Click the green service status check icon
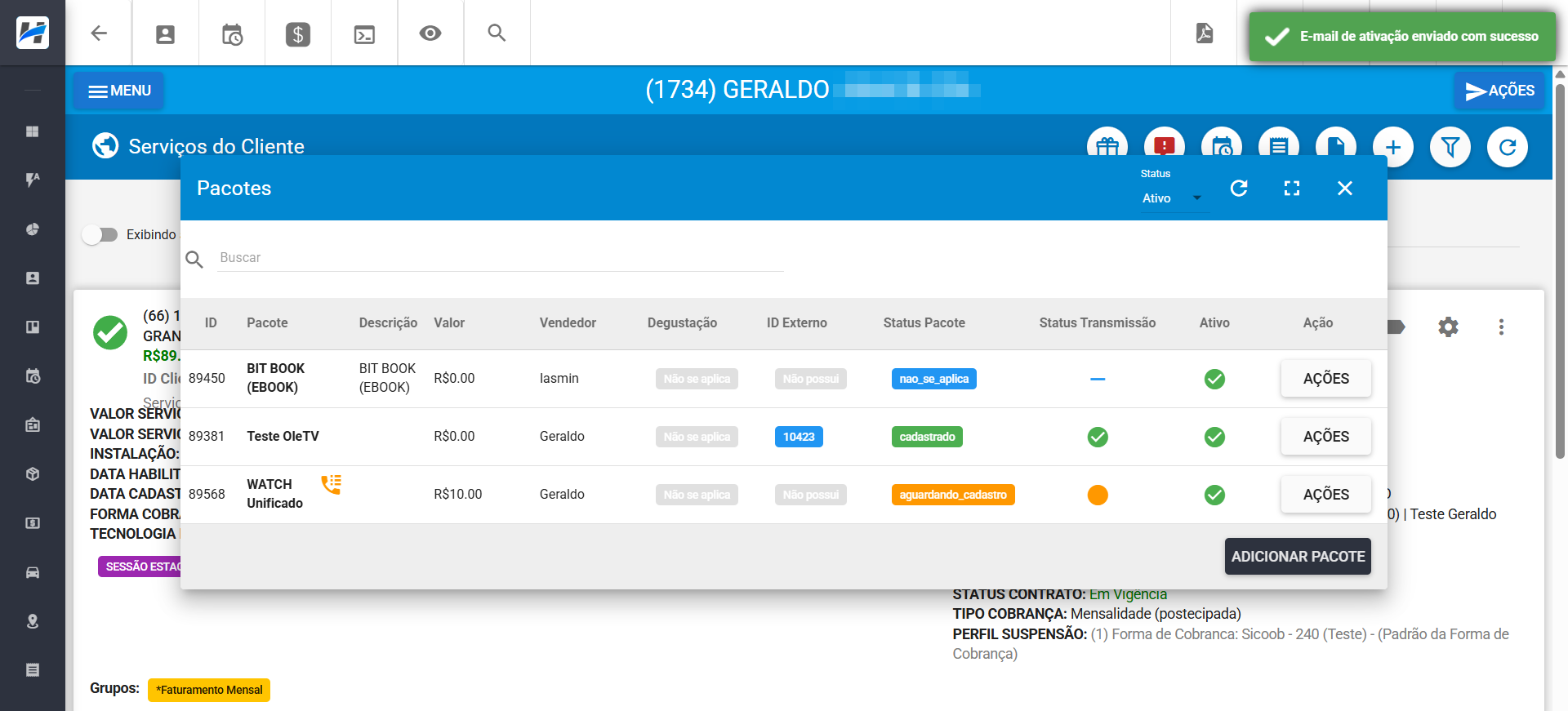Screen dimensions: 1568x711 coord(109,332)
